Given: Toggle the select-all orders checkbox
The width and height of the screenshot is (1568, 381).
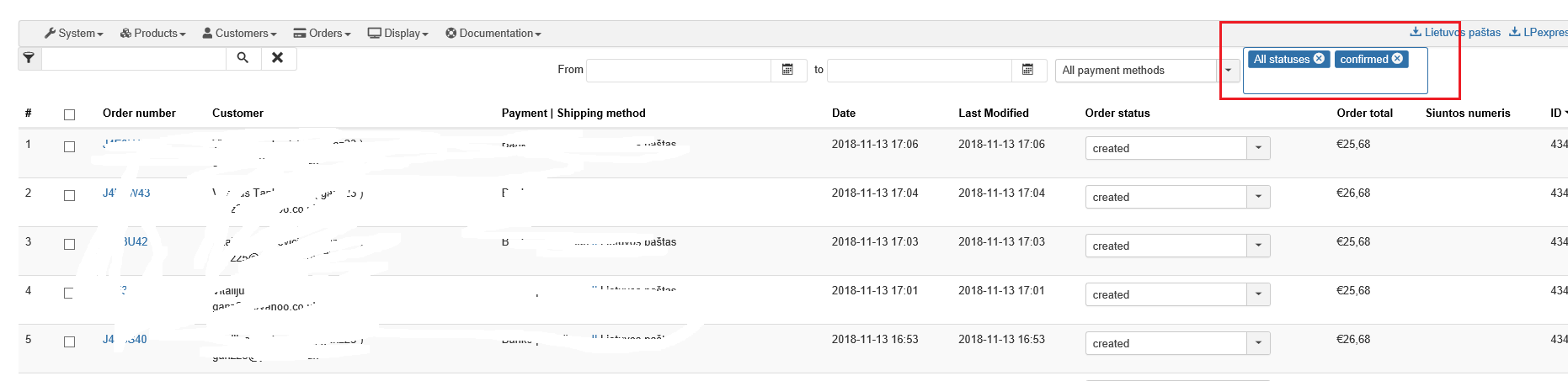Looking at the screenshot, I should click(x=69, y=114).
